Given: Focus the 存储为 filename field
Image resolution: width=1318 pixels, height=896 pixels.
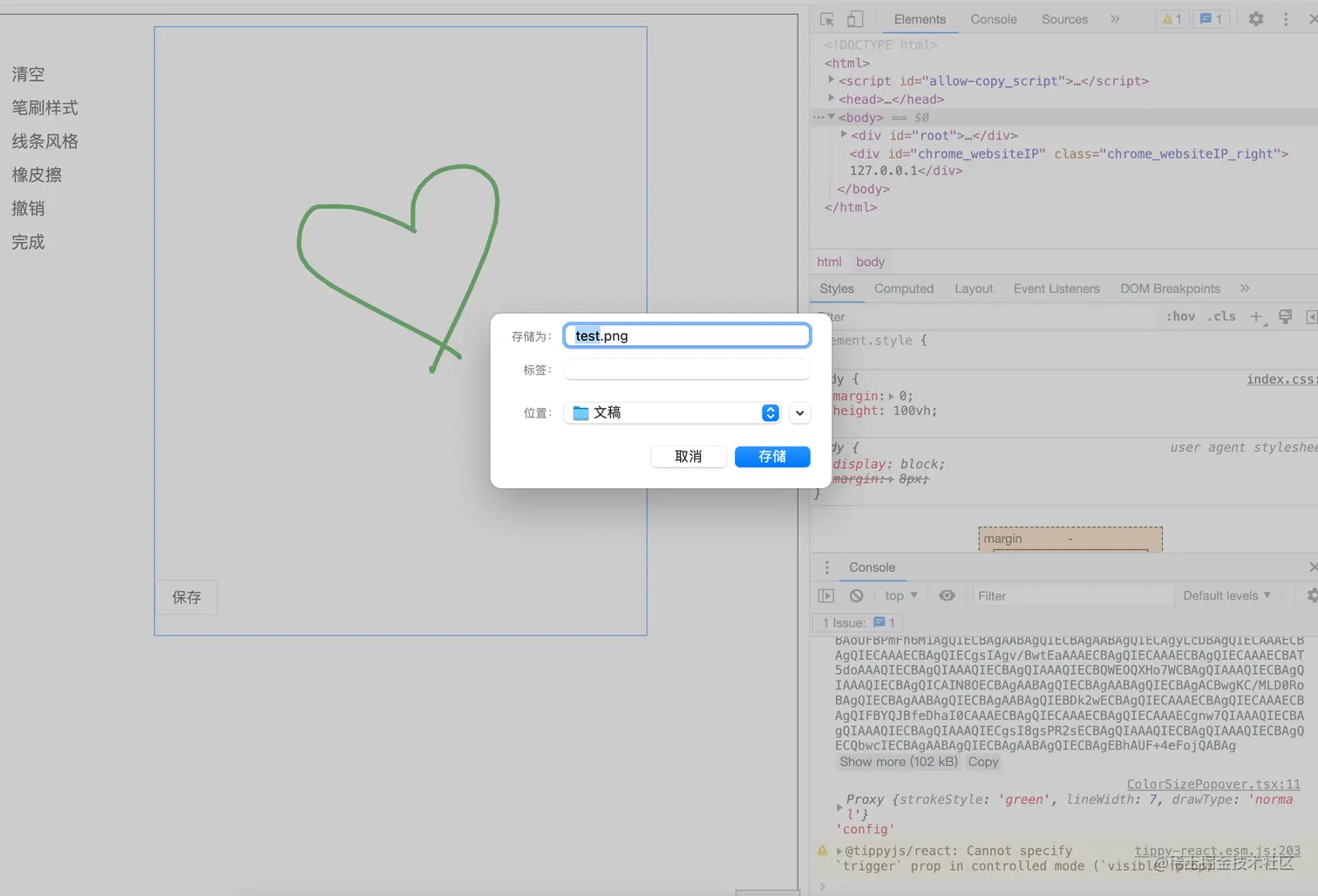Looking at the screenshot, I should click(x=687, y=336).
